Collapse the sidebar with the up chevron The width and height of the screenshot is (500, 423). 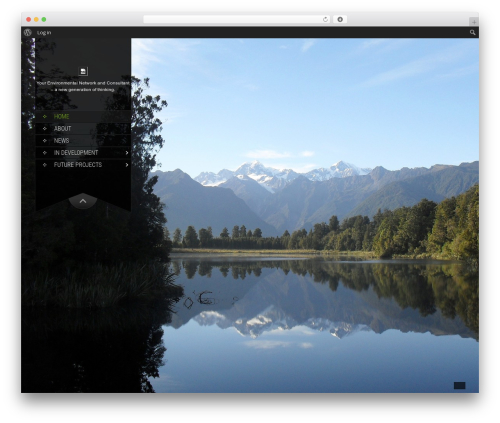click(x=83, y=201)
